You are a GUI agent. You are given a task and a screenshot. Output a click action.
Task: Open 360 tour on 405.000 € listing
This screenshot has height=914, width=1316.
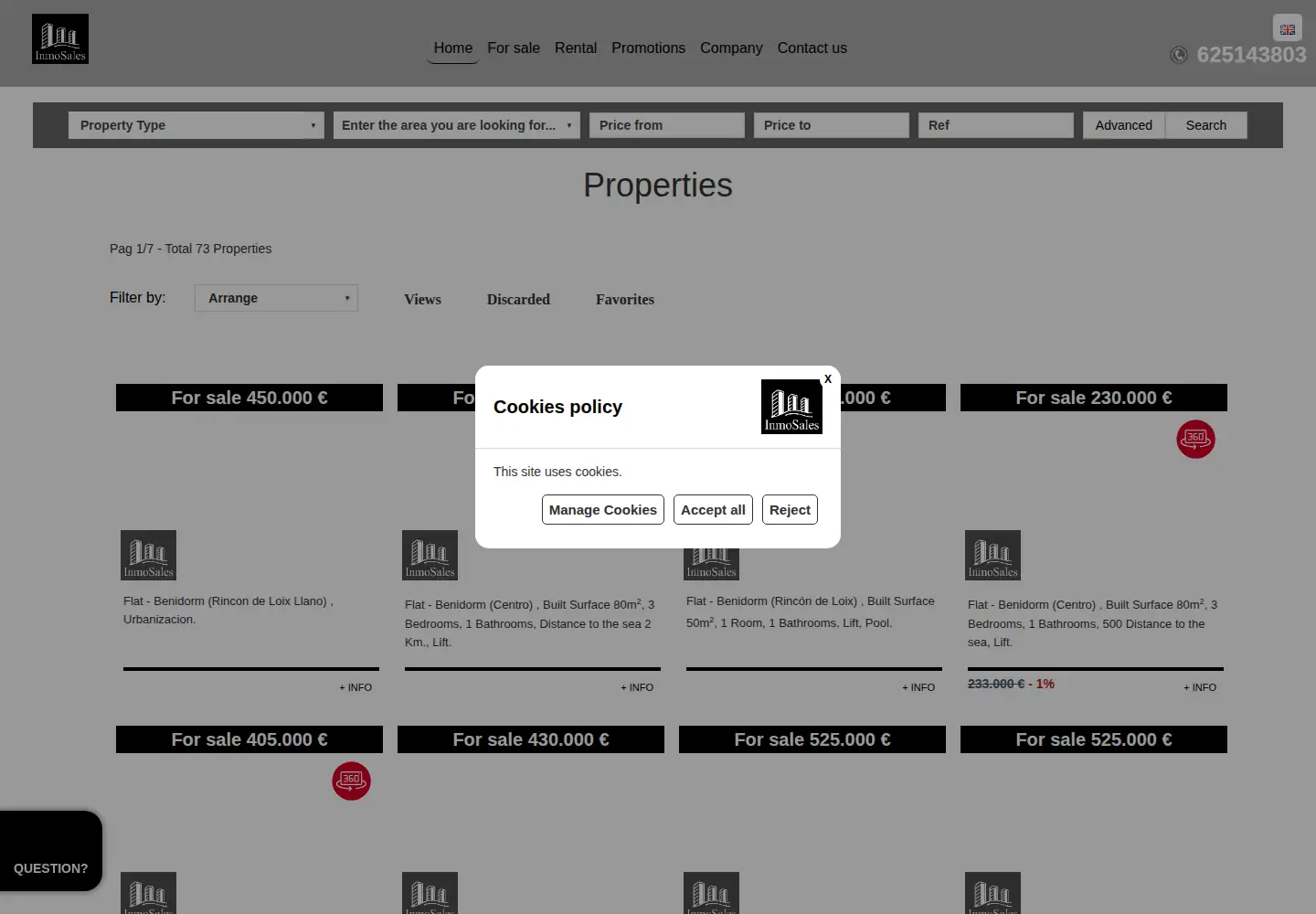click(x=351, y=781)
